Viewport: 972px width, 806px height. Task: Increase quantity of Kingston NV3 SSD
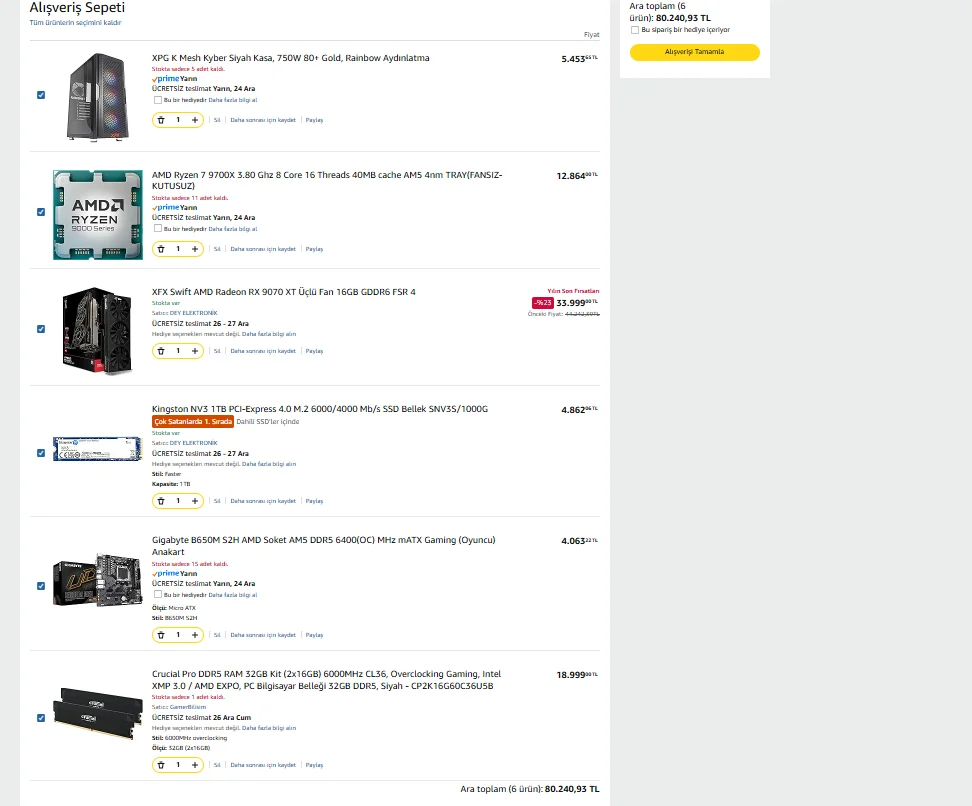coord(195,501)
